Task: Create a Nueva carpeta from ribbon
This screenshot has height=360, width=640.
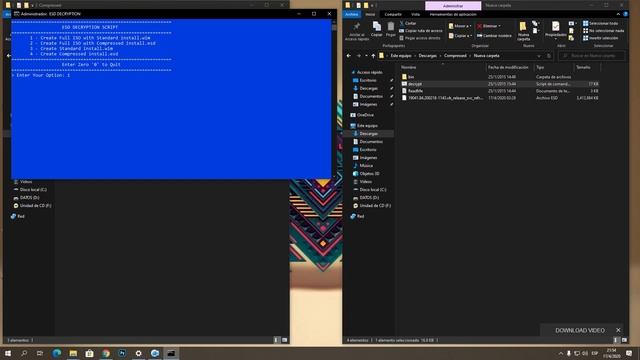Action: point(523,31)
